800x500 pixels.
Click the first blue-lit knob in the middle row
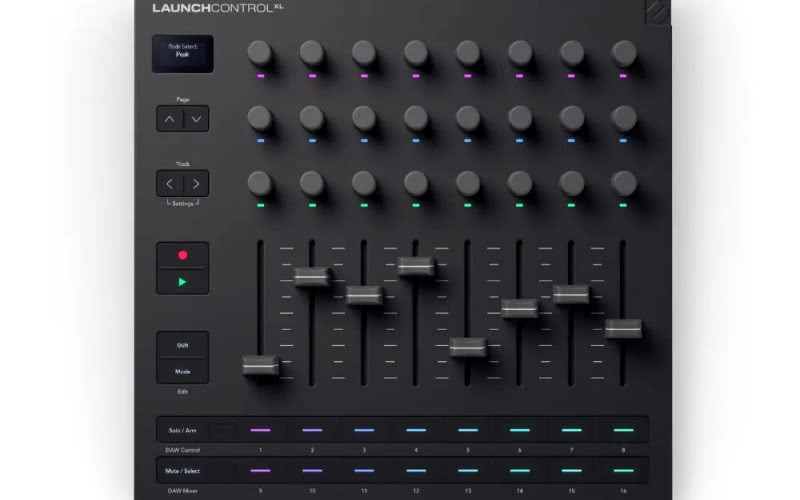click(x=260, y=118)
